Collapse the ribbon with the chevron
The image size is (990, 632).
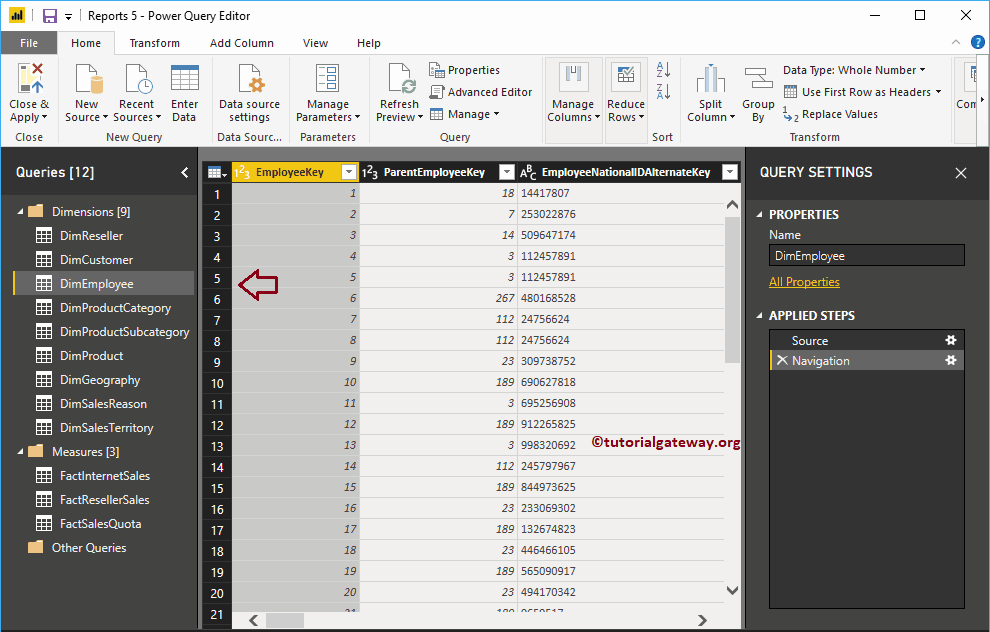tap(956, 42)
